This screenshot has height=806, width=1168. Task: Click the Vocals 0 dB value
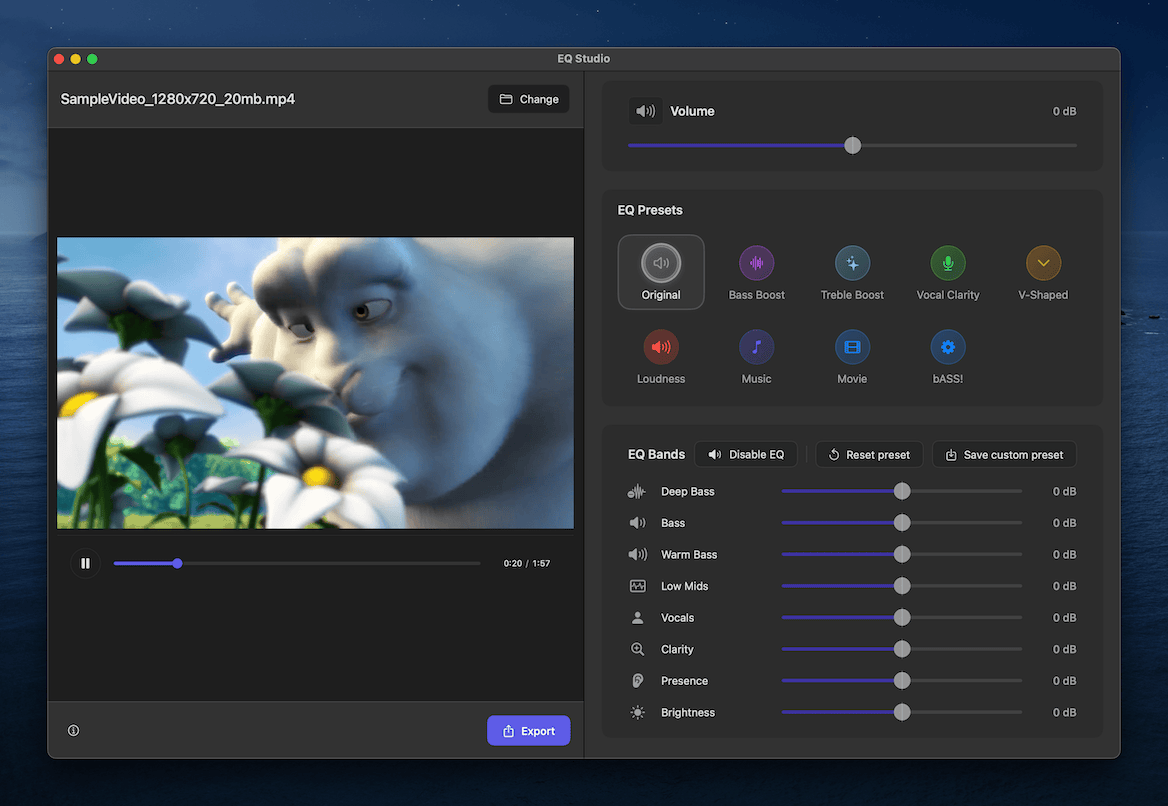click(1064, 618)
